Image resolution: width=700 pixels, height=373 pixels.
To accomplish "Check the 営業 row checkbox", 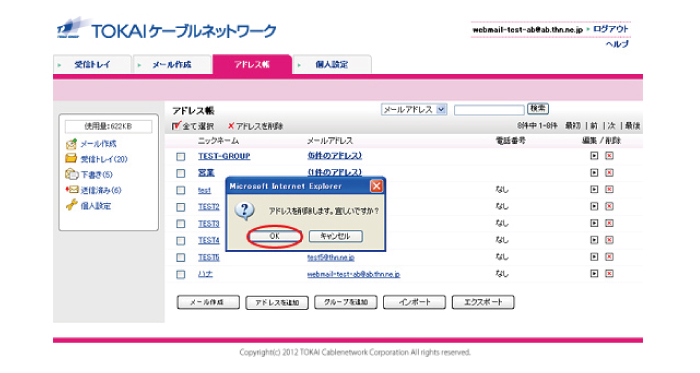I will [180, 173].
